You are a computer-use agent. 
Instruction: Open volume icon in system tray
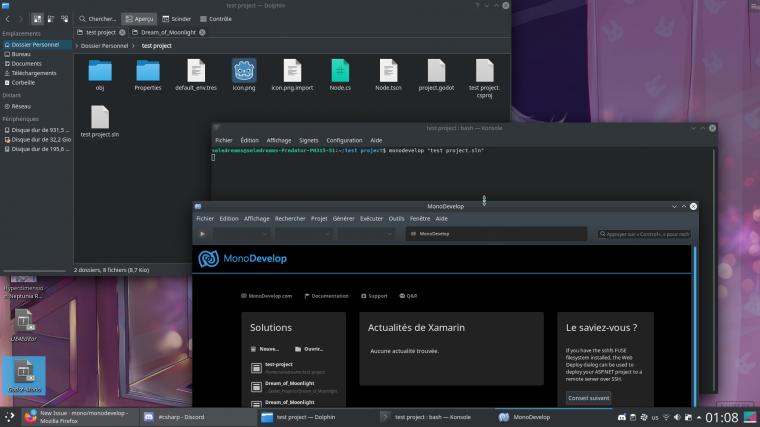point(677,417)
